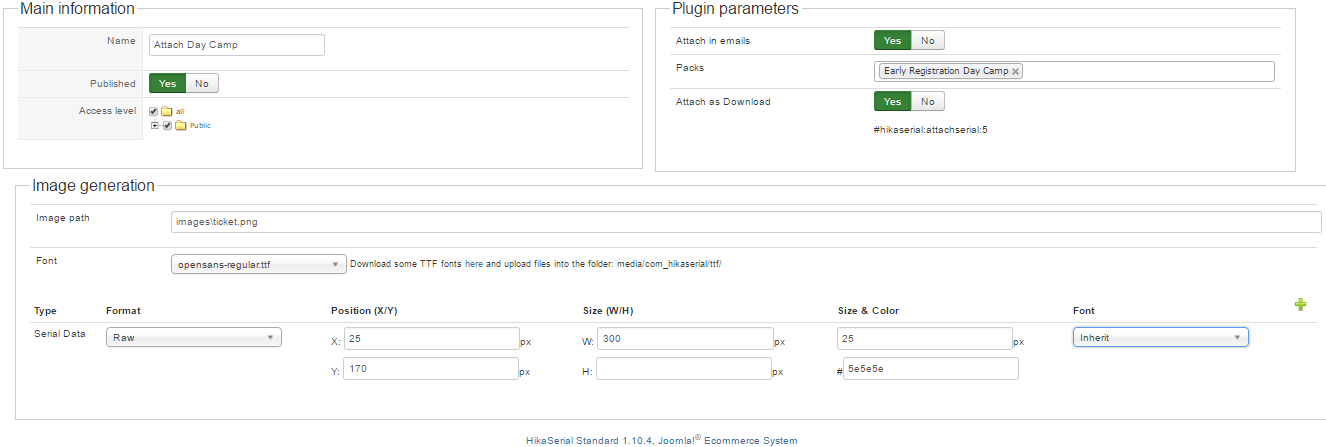Click the Public access level label
Image resolution: width=1326 pixels, height=447 pixels.
click(x=200, y=125)
